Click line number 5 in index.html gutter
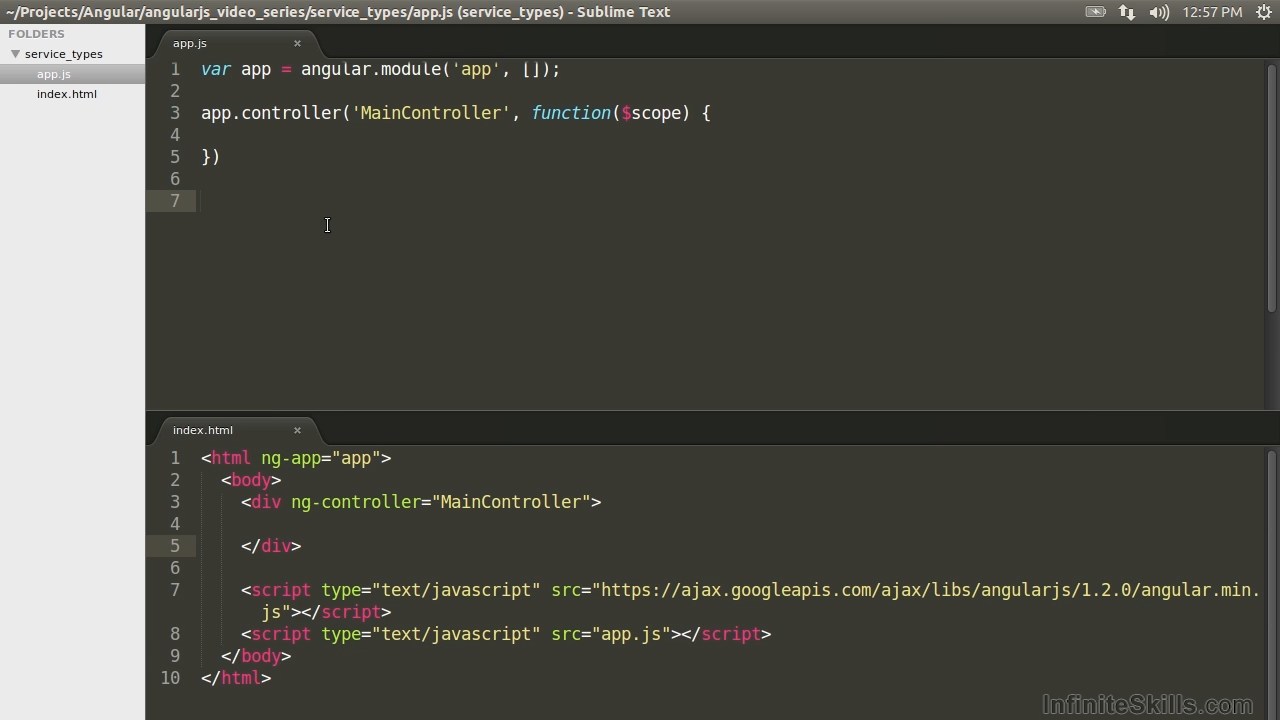 tap(175, 546)
